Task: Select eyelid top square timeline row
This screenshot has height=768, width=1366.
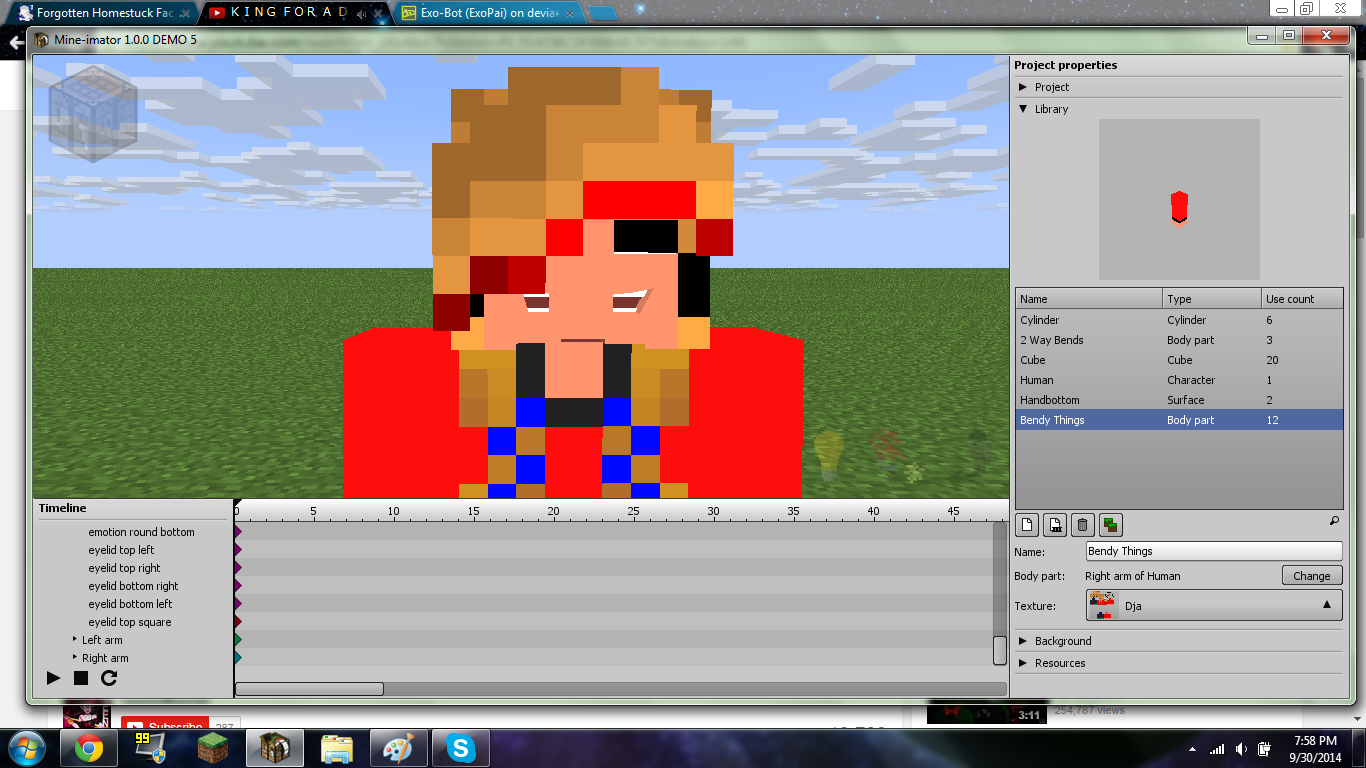Action: click(129, 622)
